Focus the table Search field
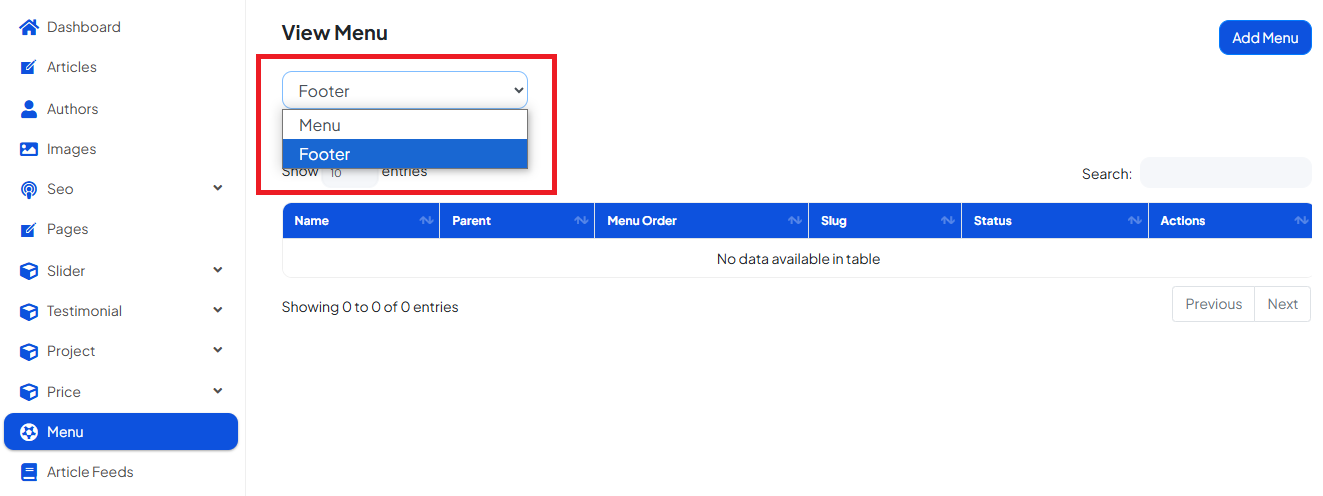This screenshot has width=1323, height=496. [1225, 173]
